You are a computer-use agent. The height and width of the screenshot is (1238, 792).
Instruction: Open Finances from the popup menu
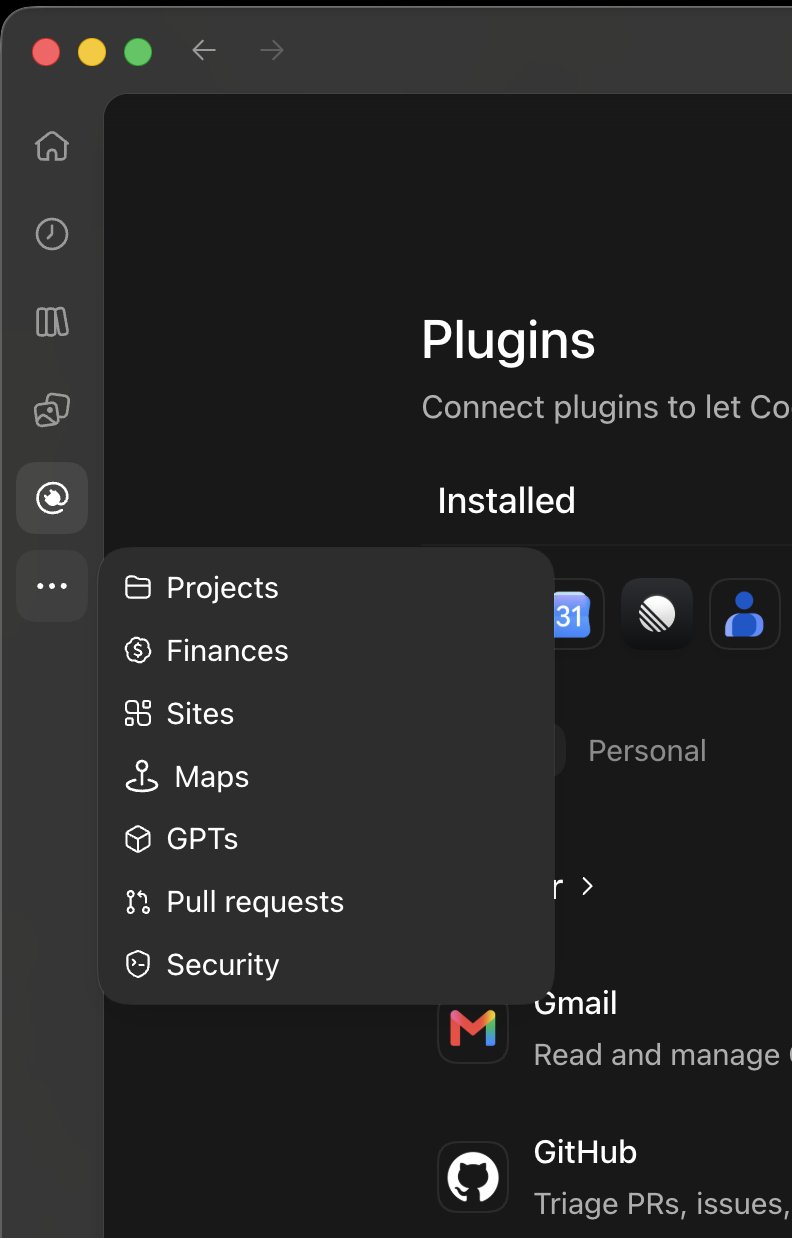point(326,651)
